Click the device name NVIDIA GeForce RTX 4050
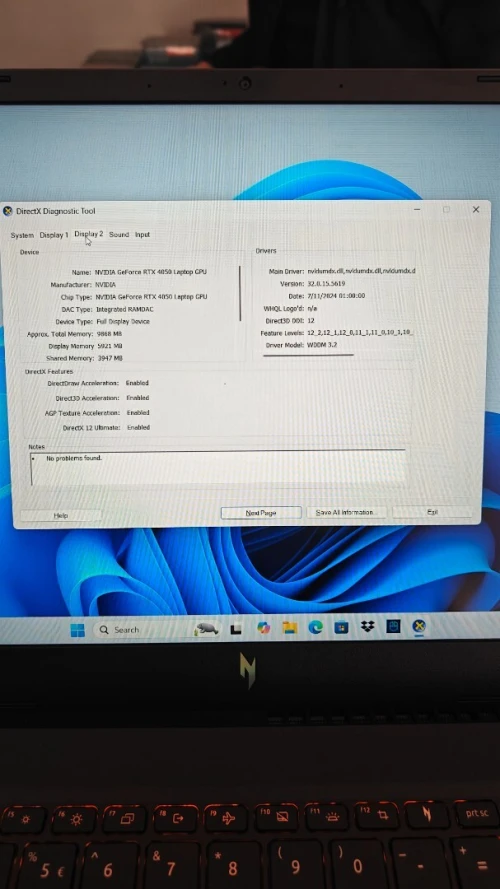Viewport: 500px width, 889px height. [151, 272]
